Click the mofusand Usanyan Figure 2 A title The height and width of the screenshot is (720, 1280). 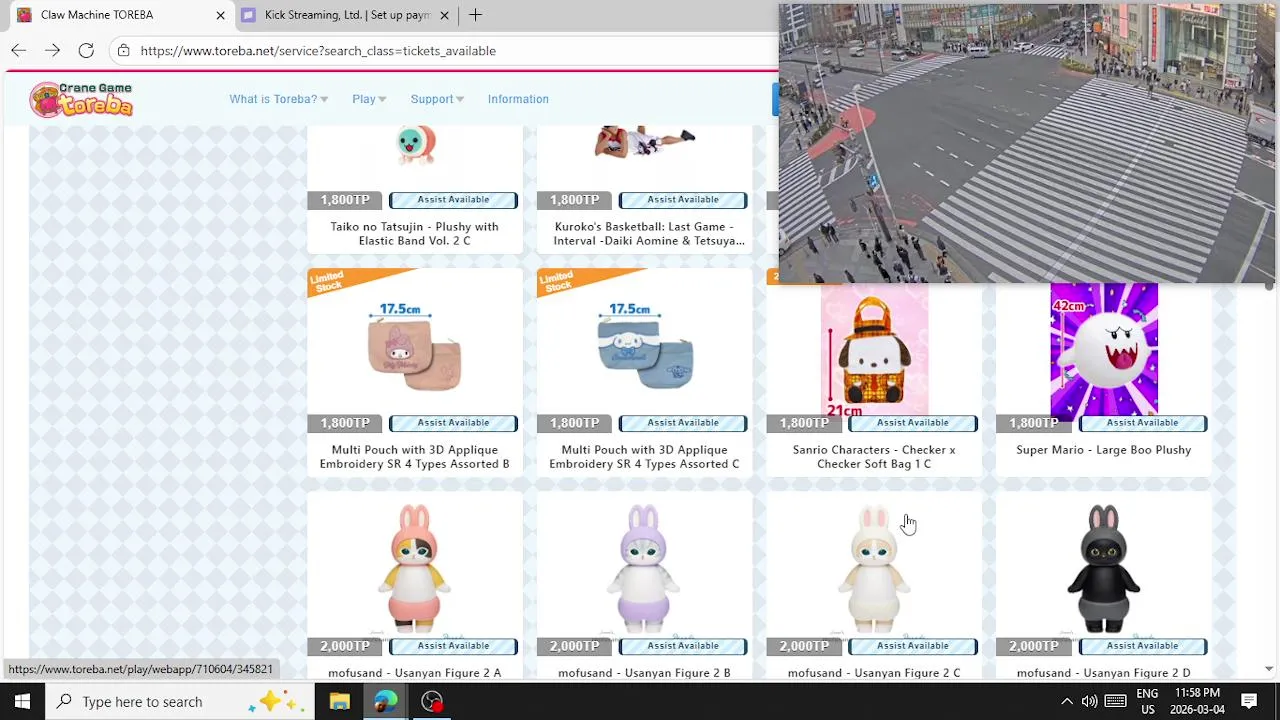[x=414, y=673]
